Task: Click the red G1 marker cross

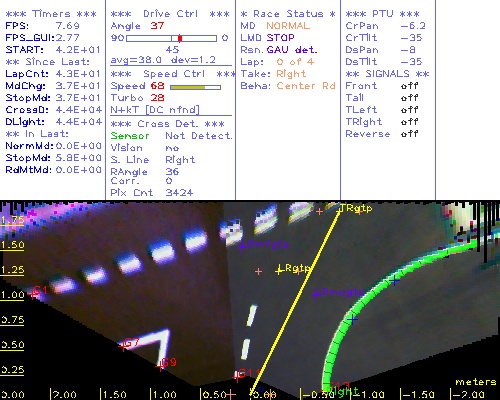Action: (33, 295)
